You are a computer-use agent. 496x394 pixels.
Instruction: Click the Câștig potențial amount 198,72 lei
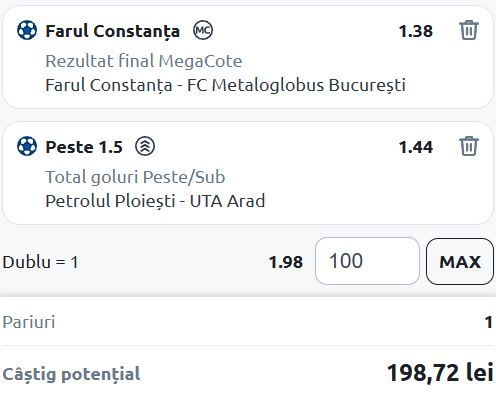click(440, 373)
